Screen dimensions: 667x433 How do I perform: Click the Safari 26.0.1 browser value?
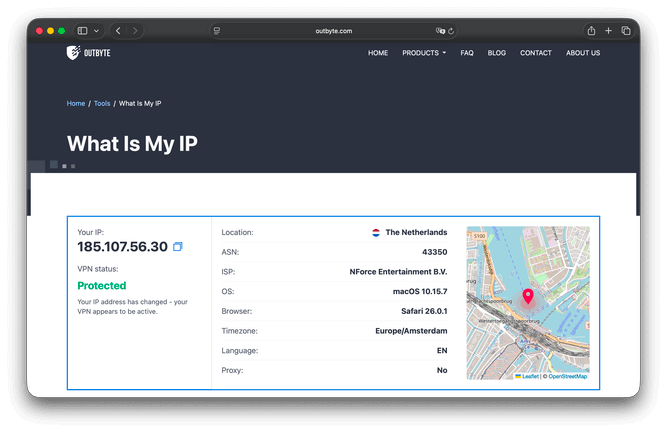coord(424,311)
